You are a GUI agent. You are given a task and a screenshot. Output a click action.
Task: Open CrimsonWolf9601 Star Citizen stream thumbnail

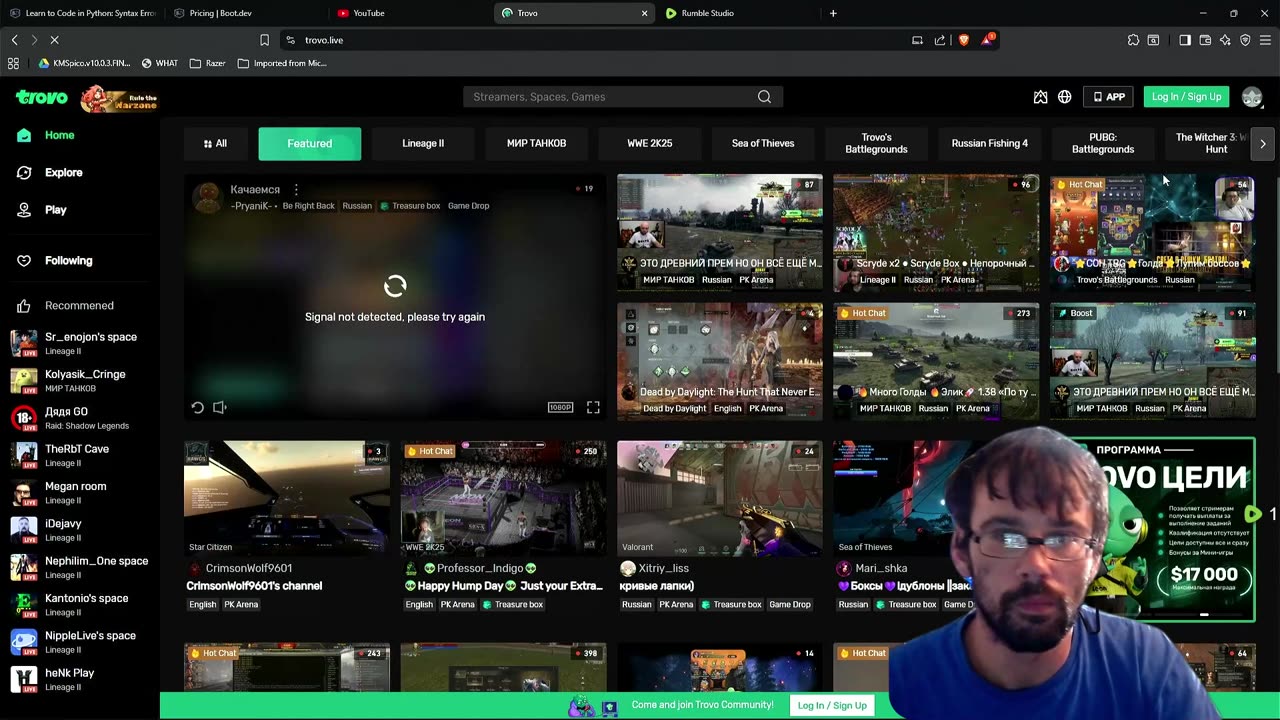[287, 498]
